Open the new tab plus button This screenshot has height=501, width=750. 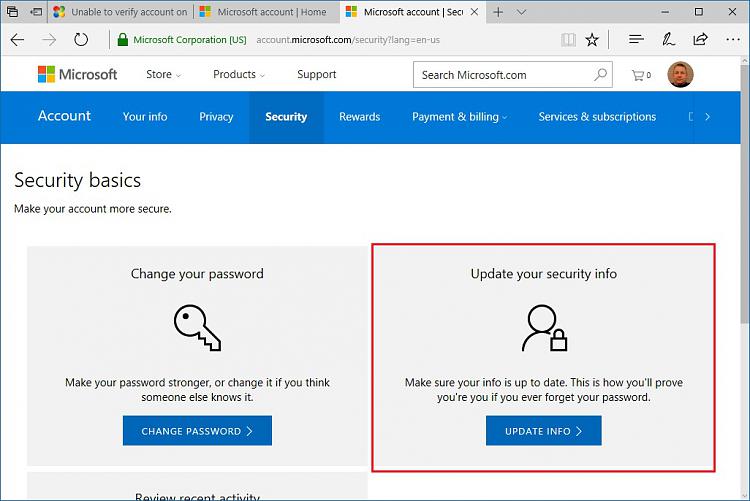click(x=498, y=12)
